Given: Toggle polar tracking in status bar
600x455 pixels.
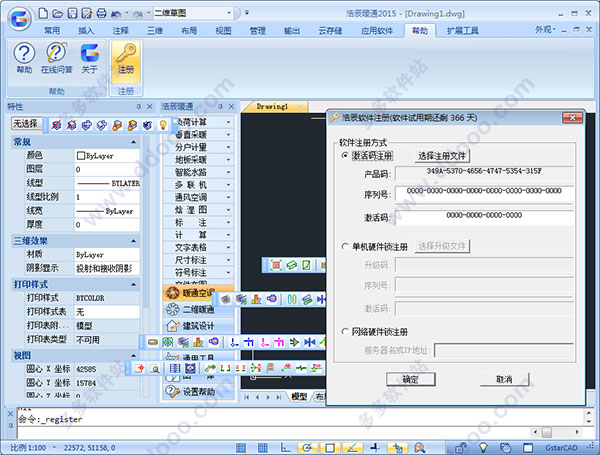Looking at the screenshot, I should click(308, 447).
